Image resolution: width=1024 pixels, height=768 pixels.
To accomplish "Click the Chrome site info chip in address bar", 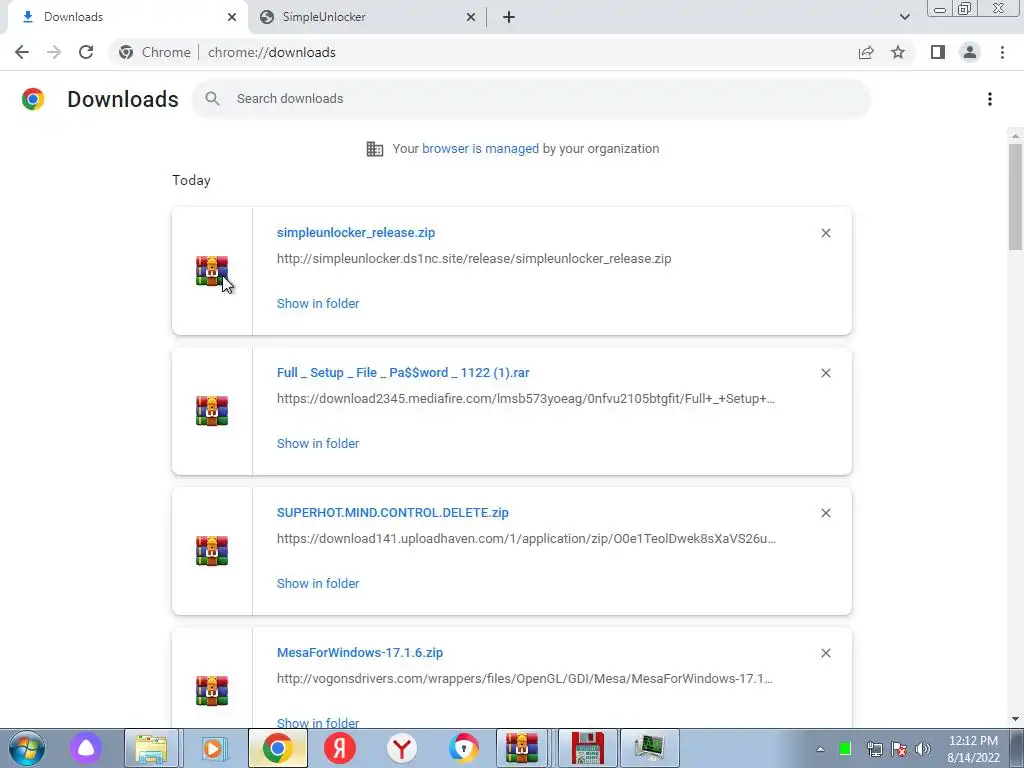I will coord(155,52).
